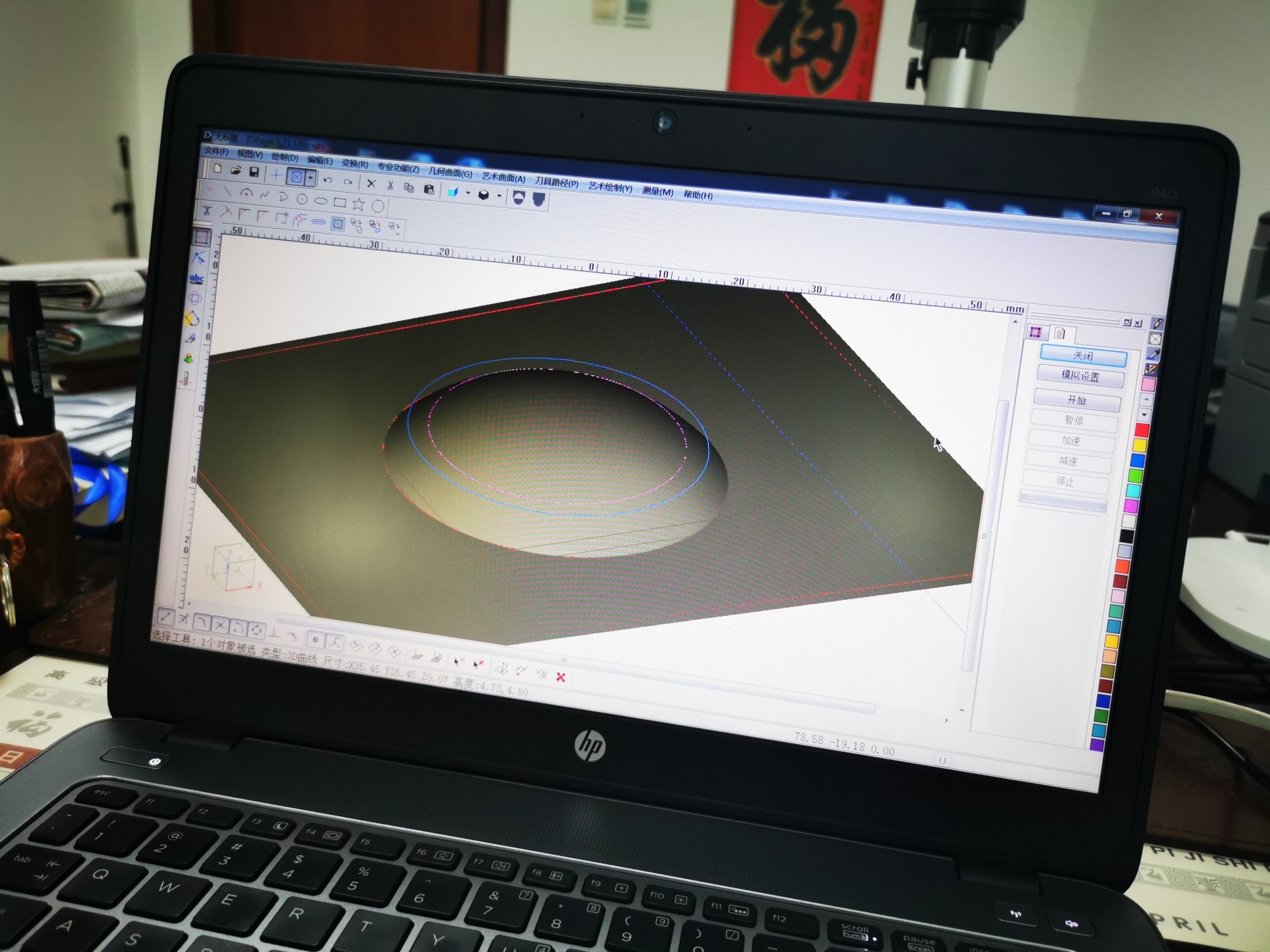Click the Offset contour icon with nested squares
Viewport: 1270px width, 952px height.
(338, 223)
